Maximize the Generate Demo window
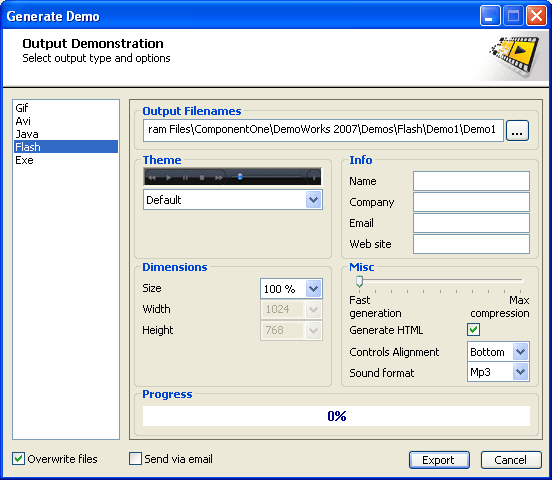The width and height of the screenshot is (552, 480). pos(513,16)
